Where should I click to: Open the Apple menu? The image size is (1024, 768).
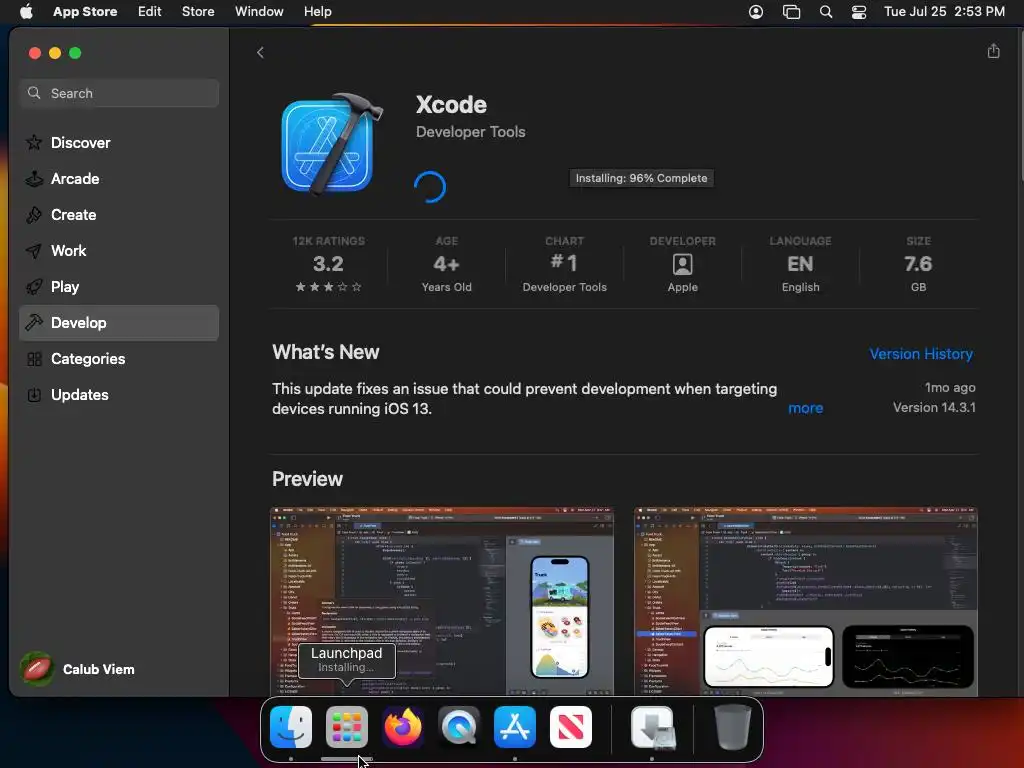[x=26, y=12]
